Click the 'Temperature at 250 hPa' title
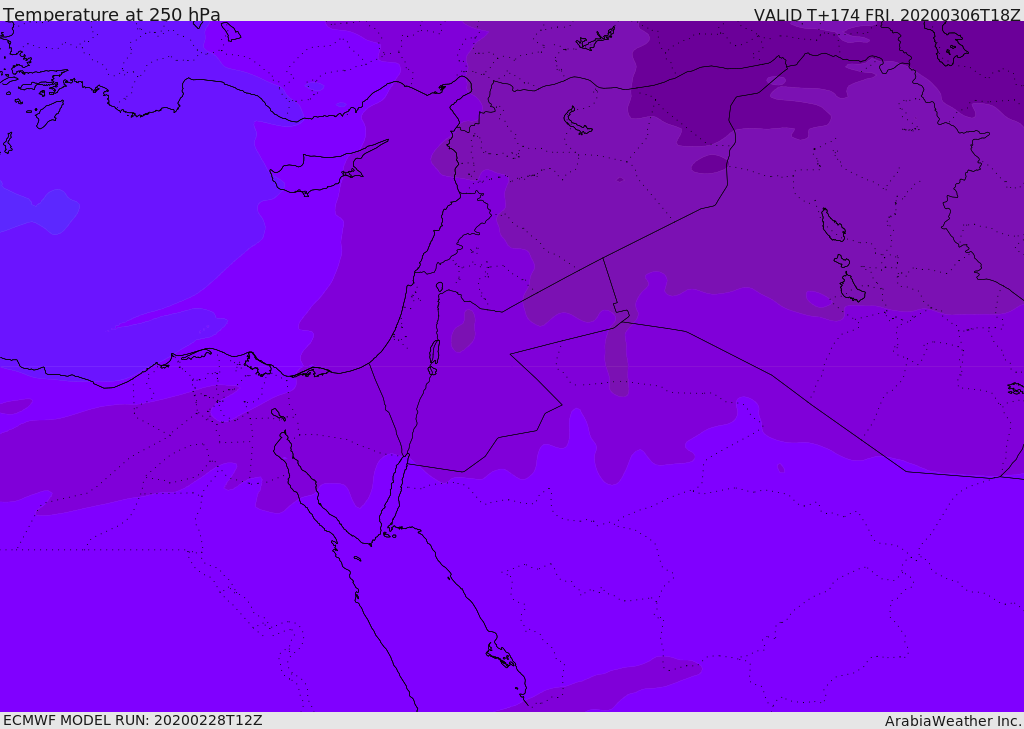This screenshot has width=1024, height=729. pos(112,14)
